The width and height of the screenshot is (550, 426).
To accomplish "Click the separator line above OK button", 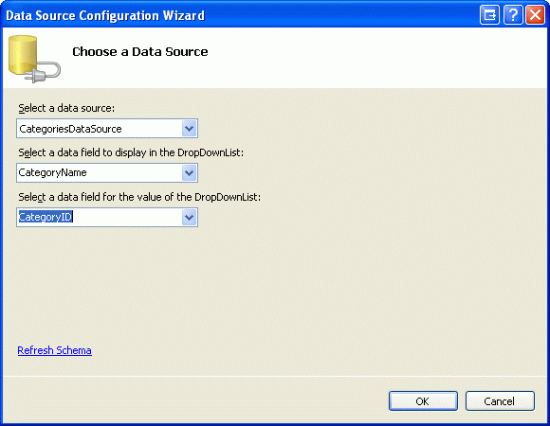I will [275, 376].
